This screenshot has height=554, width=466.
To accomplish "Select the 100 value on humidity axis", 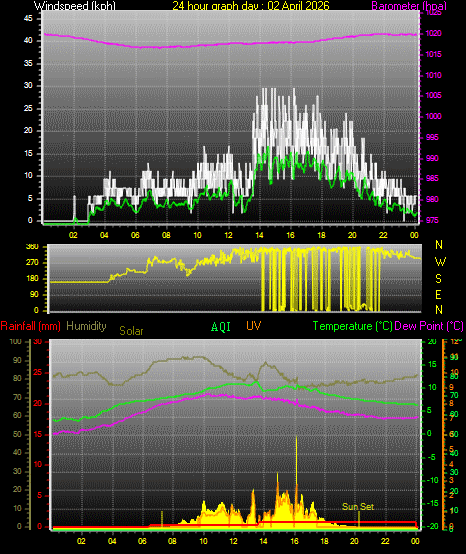I will [16, 342].
